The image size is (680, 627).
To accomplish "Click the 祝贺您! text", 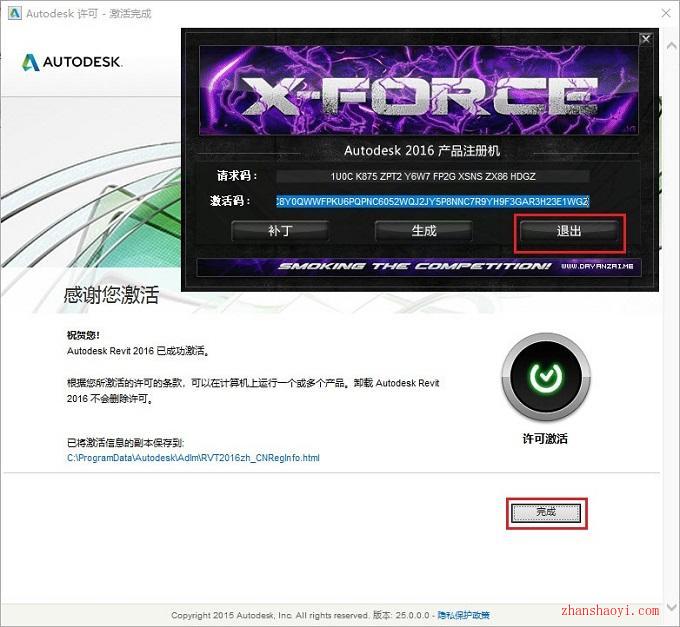I will click(x=83, y=335).
